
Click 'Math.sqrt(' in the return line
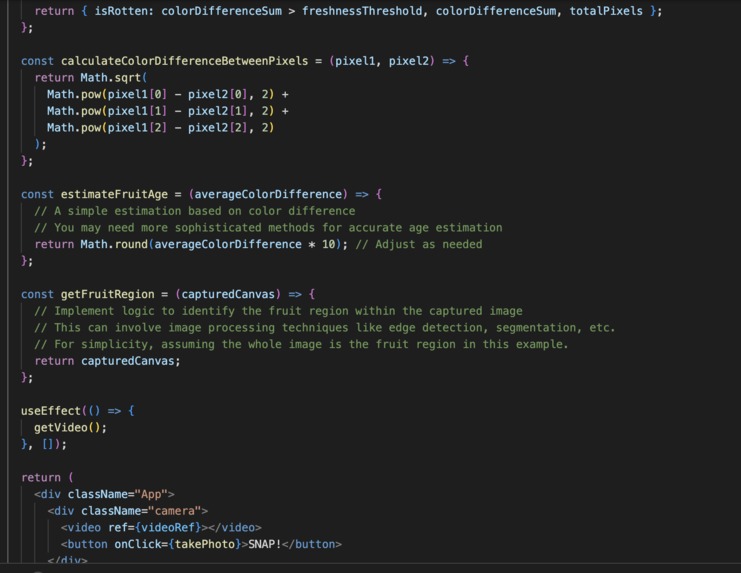pos(113,77)
